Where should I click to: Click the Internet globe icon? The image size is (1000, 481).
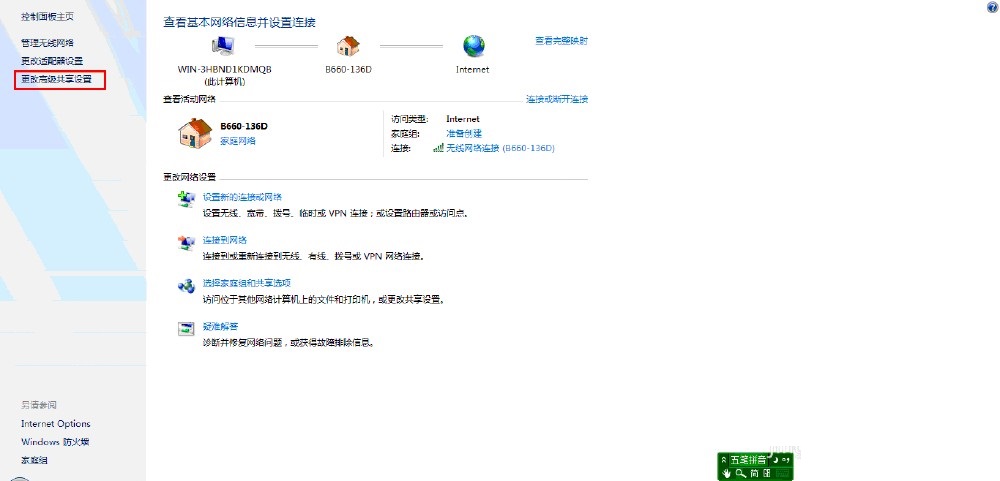tap(473, 46)
